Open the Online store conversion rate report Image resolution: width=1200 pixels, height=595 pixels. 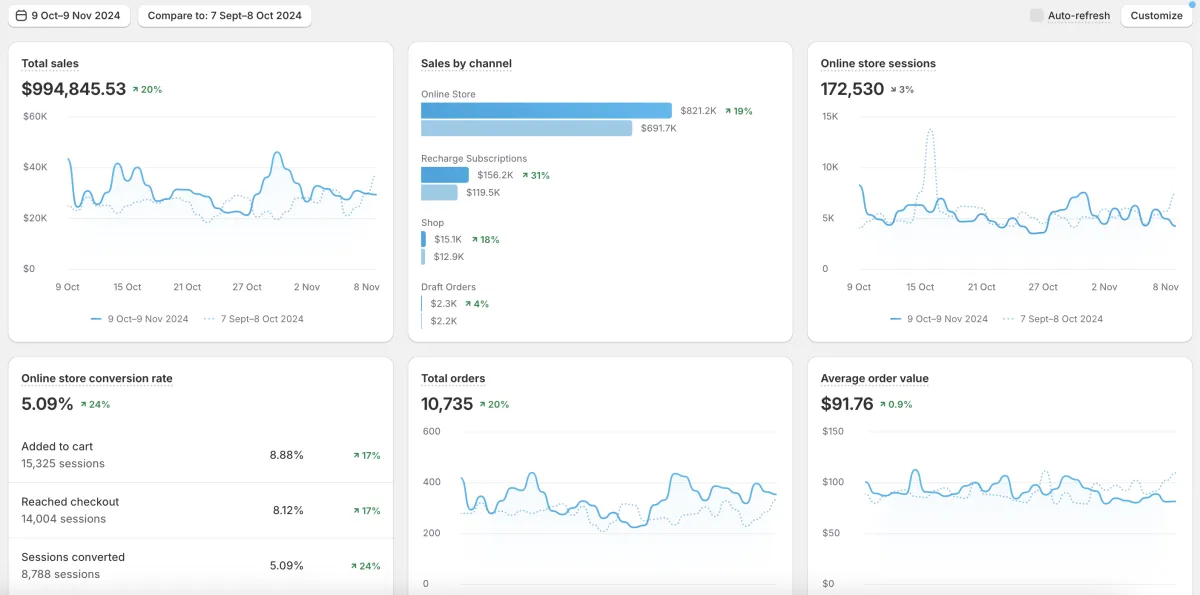[x=97, y=378]
